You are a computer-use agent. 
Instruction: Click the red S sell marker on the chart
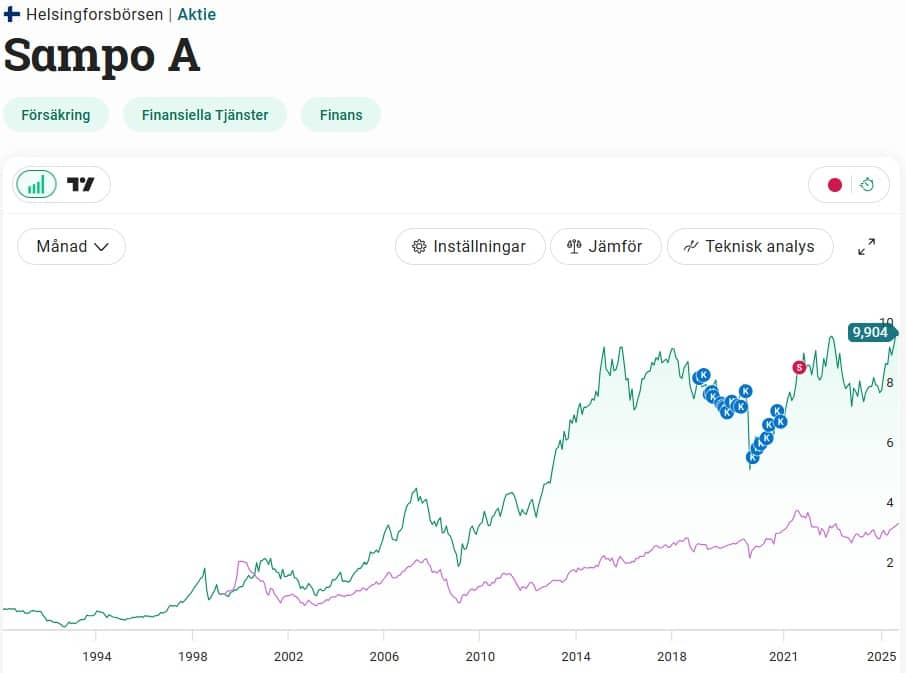click(799, 367)
